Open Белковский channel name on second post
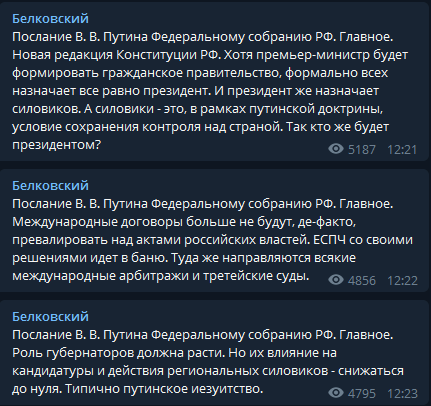 (50, 186)
